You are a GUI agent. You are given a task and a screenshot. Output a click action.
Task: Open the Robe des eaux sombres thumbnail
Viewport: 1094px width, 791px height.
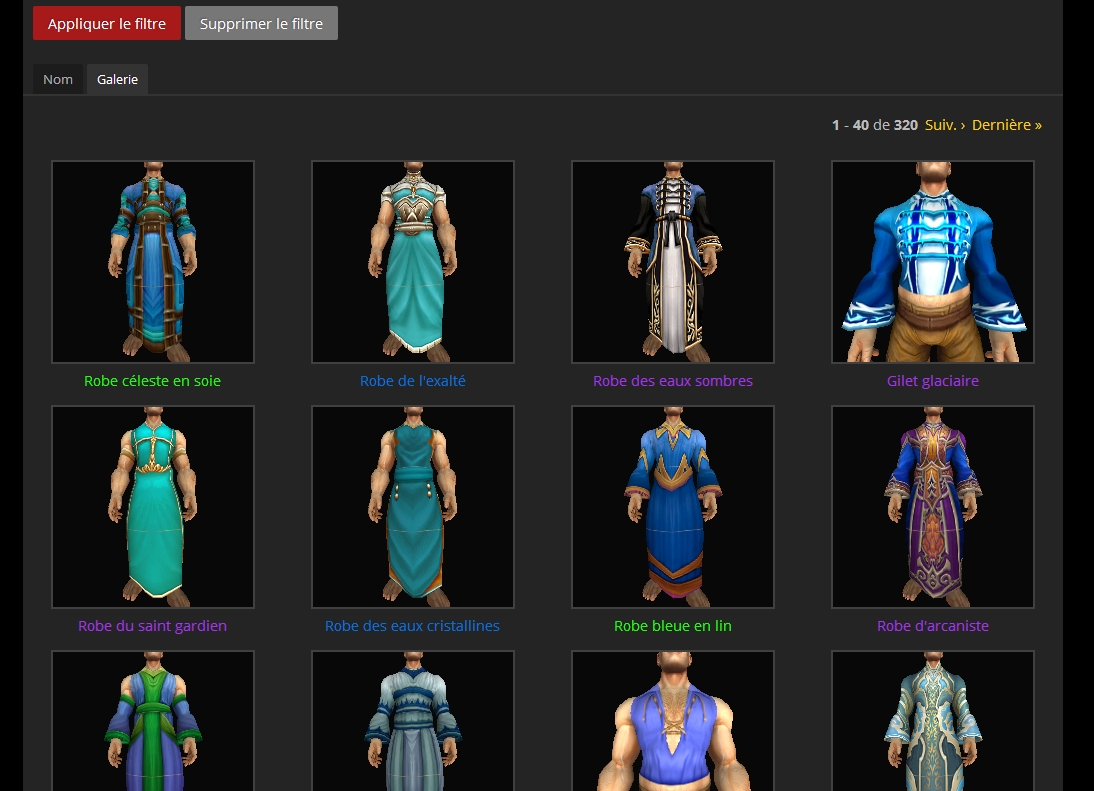point(673,262)
